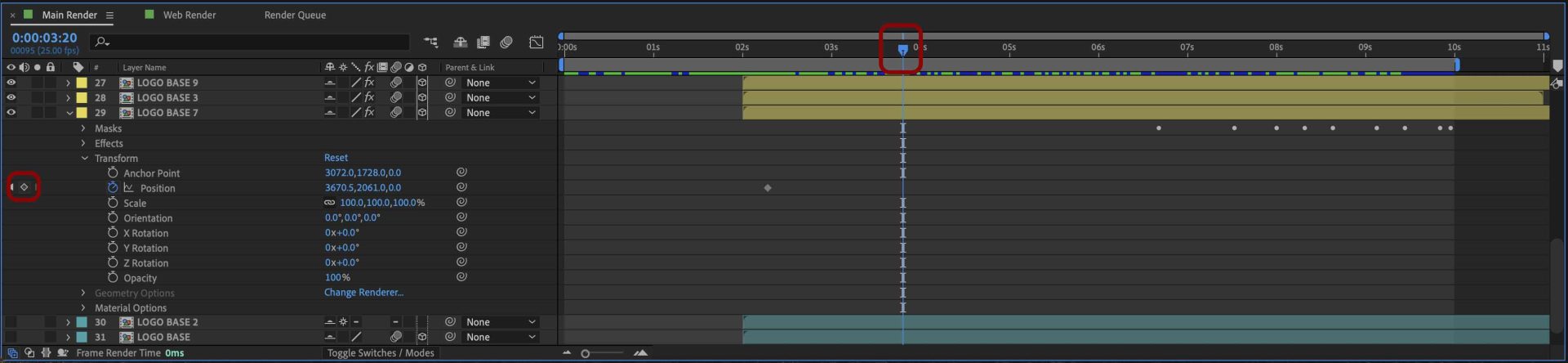This screenshot has height=363, width=1568.
Task: Toggle In/Out/Duration pane icon
Action: coord(46,353)
